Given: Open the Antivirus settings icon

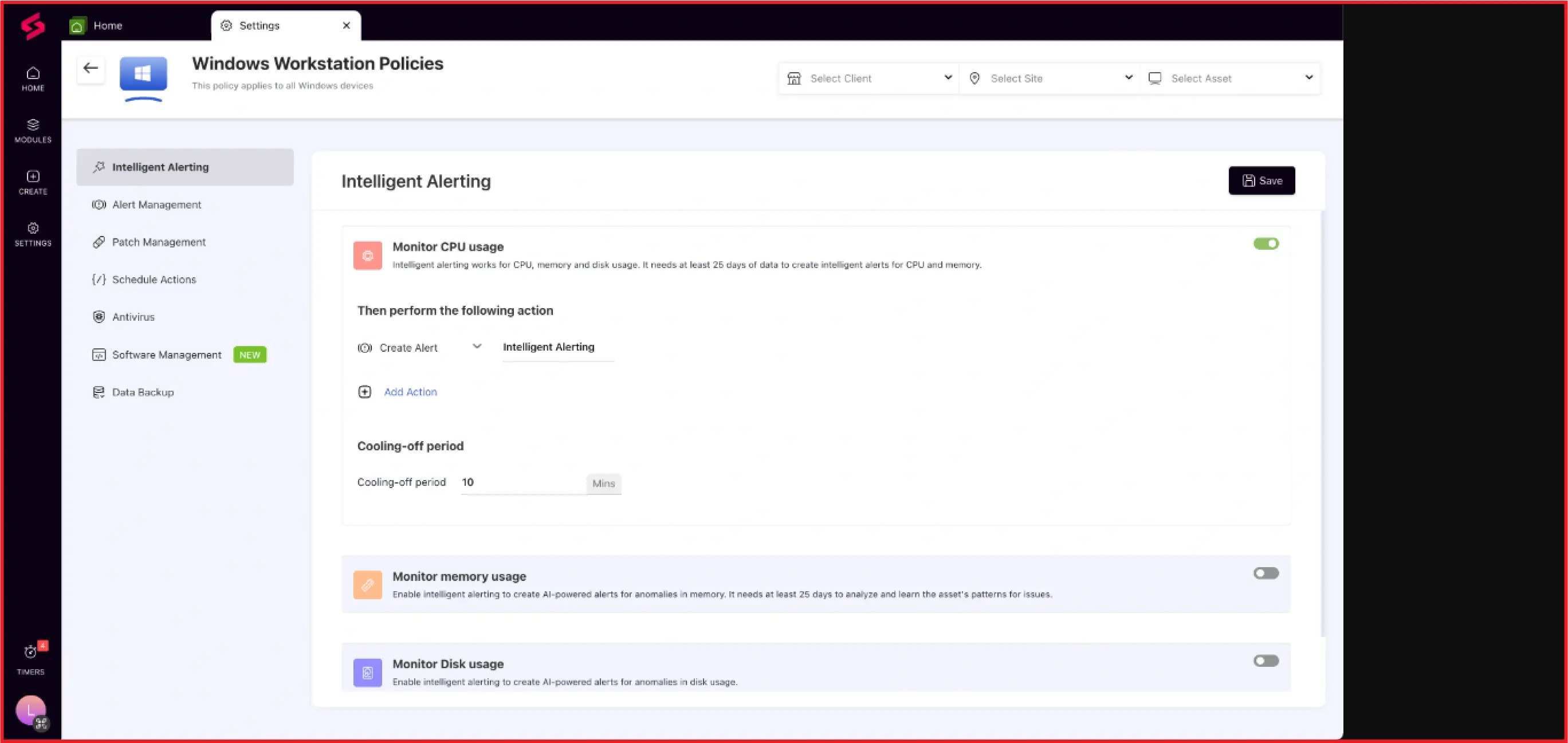Looking at the screenshot, I should (99, 316).
